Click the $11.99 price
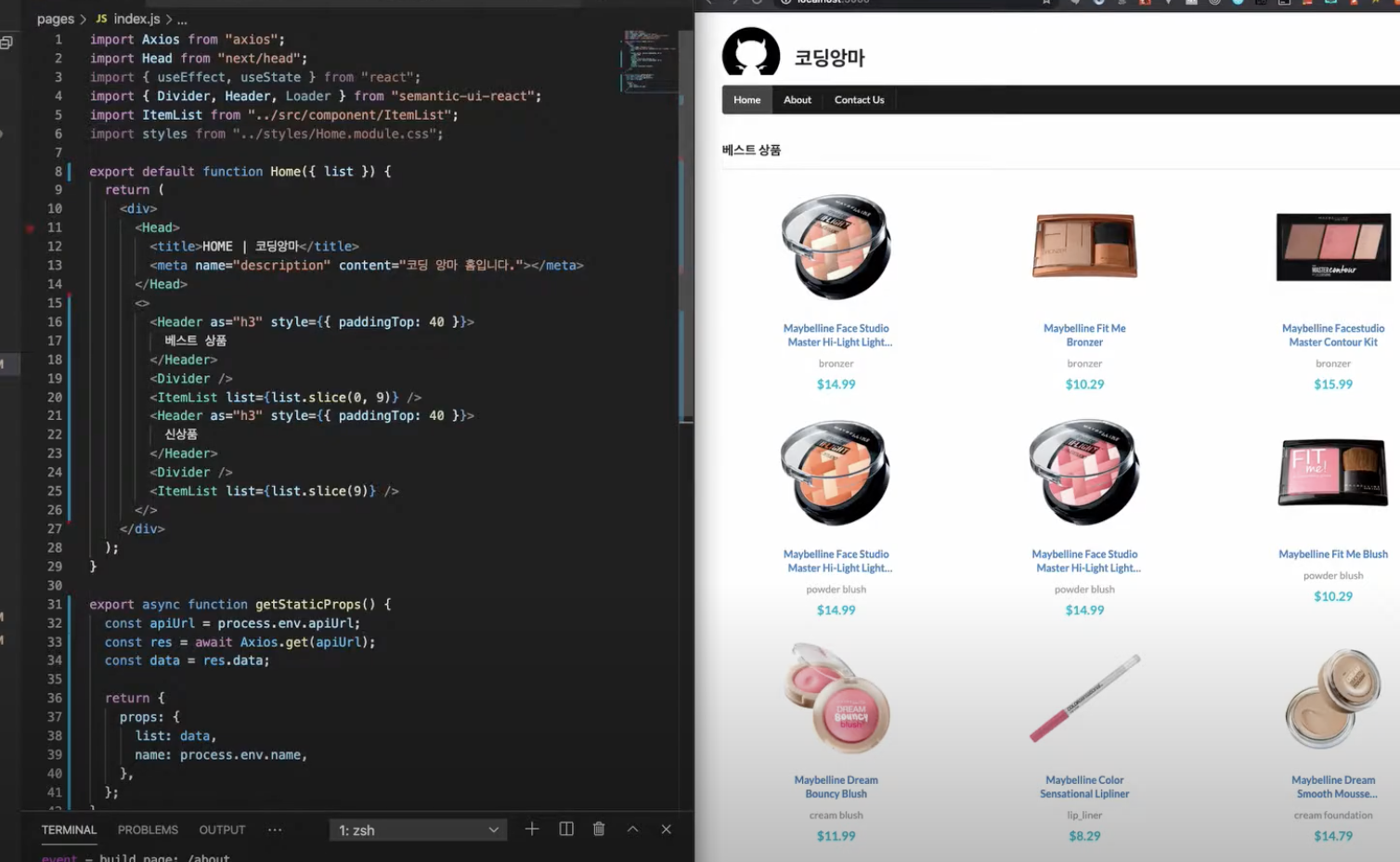 tap(836, 836)
